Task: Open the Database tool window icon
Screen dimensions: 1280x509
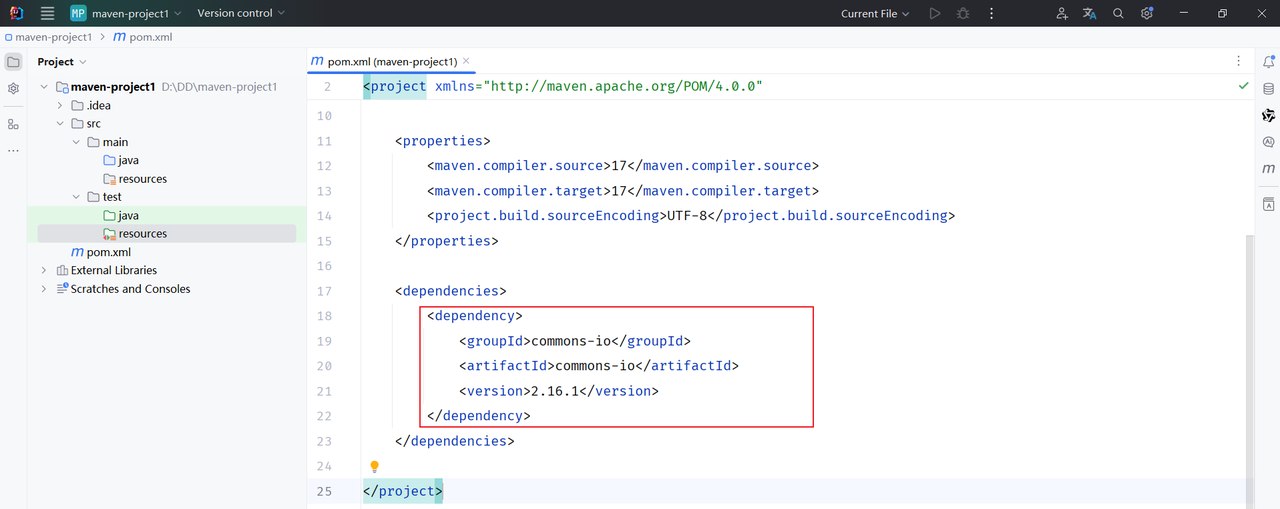Action: pyautogui.click(x=1268, y=89)
